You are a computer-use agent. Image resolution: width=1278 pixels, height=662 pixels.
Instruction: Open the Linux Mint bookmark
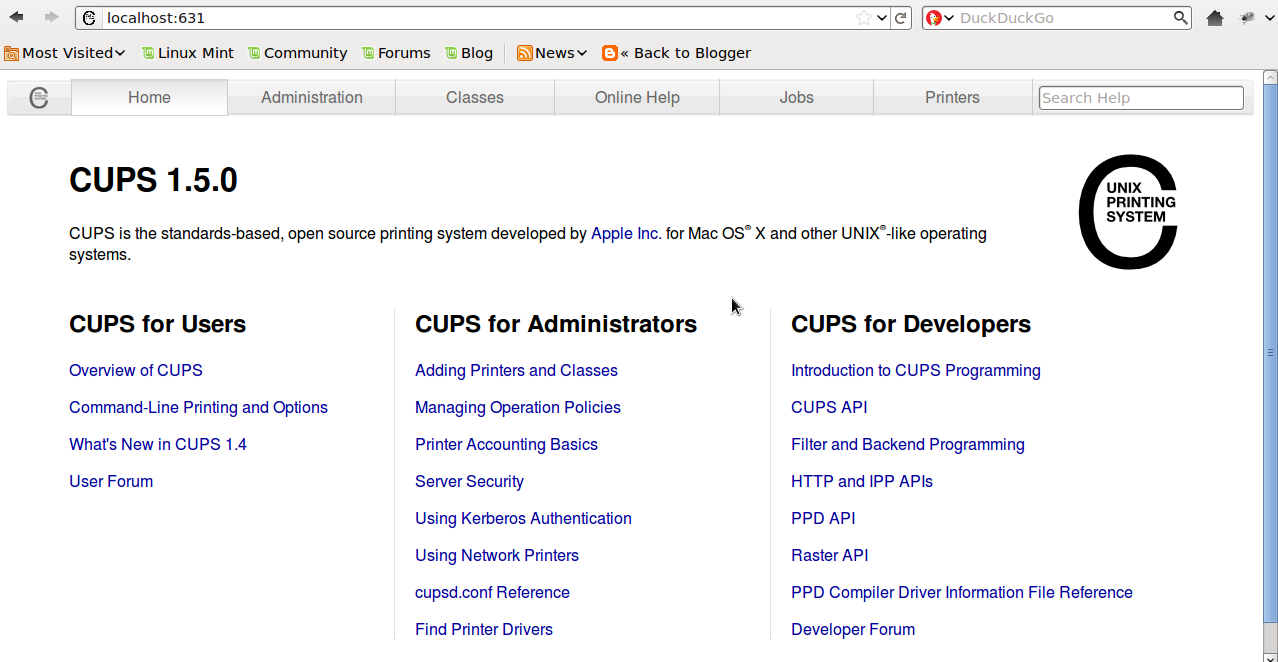click(188, 53)
